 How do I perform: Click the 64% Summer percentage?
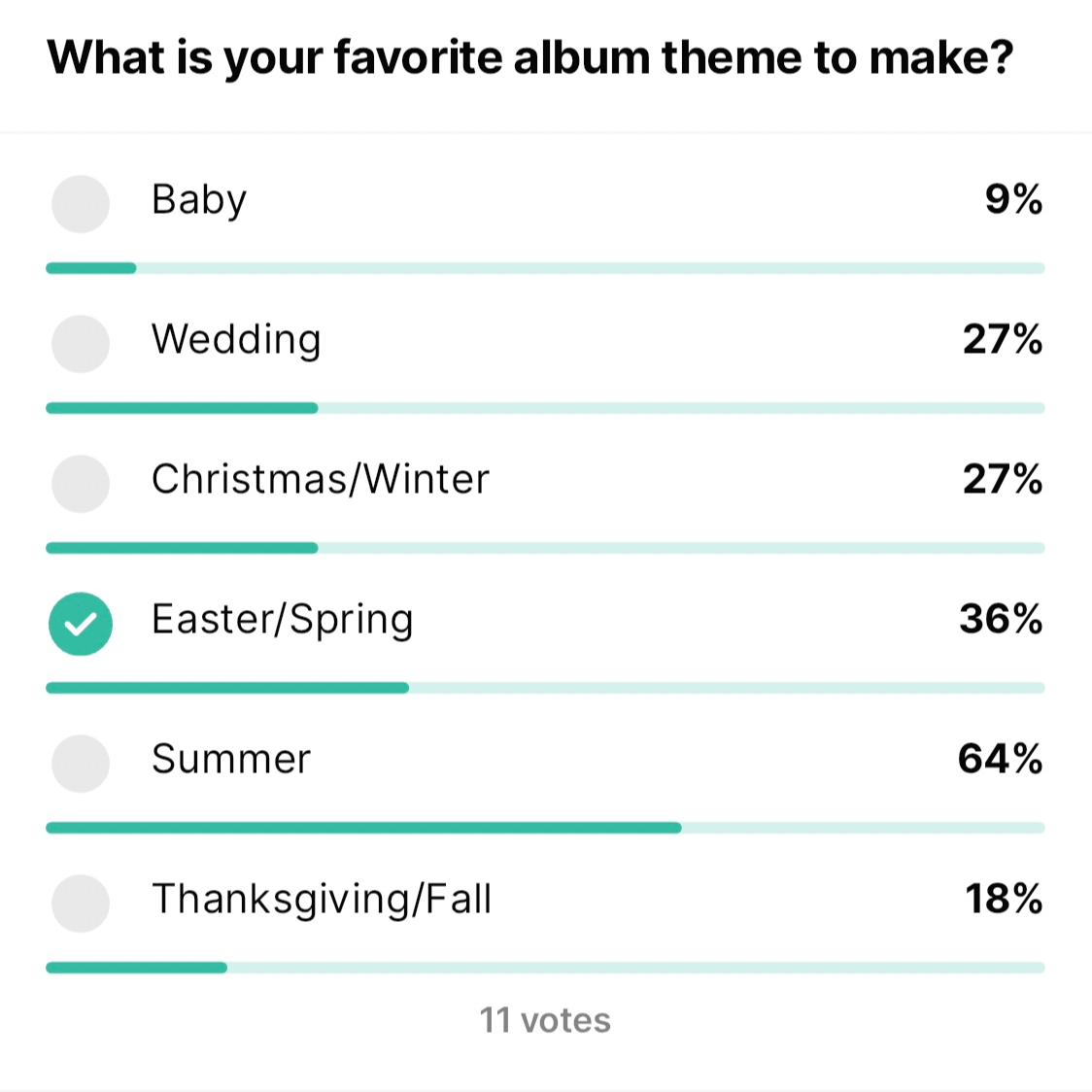coord(1000,759)
